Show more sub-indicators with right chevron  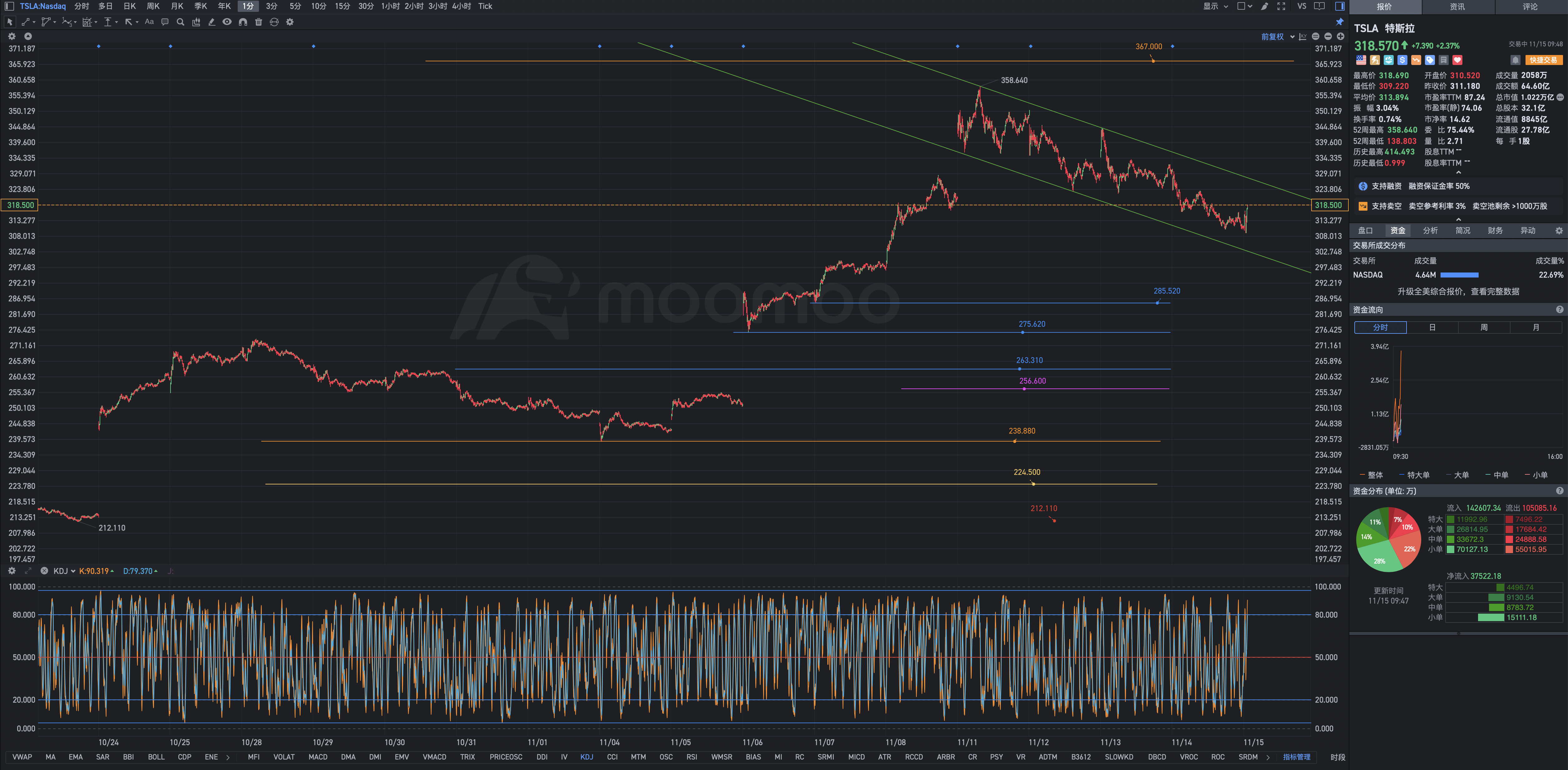(1268, 757)
